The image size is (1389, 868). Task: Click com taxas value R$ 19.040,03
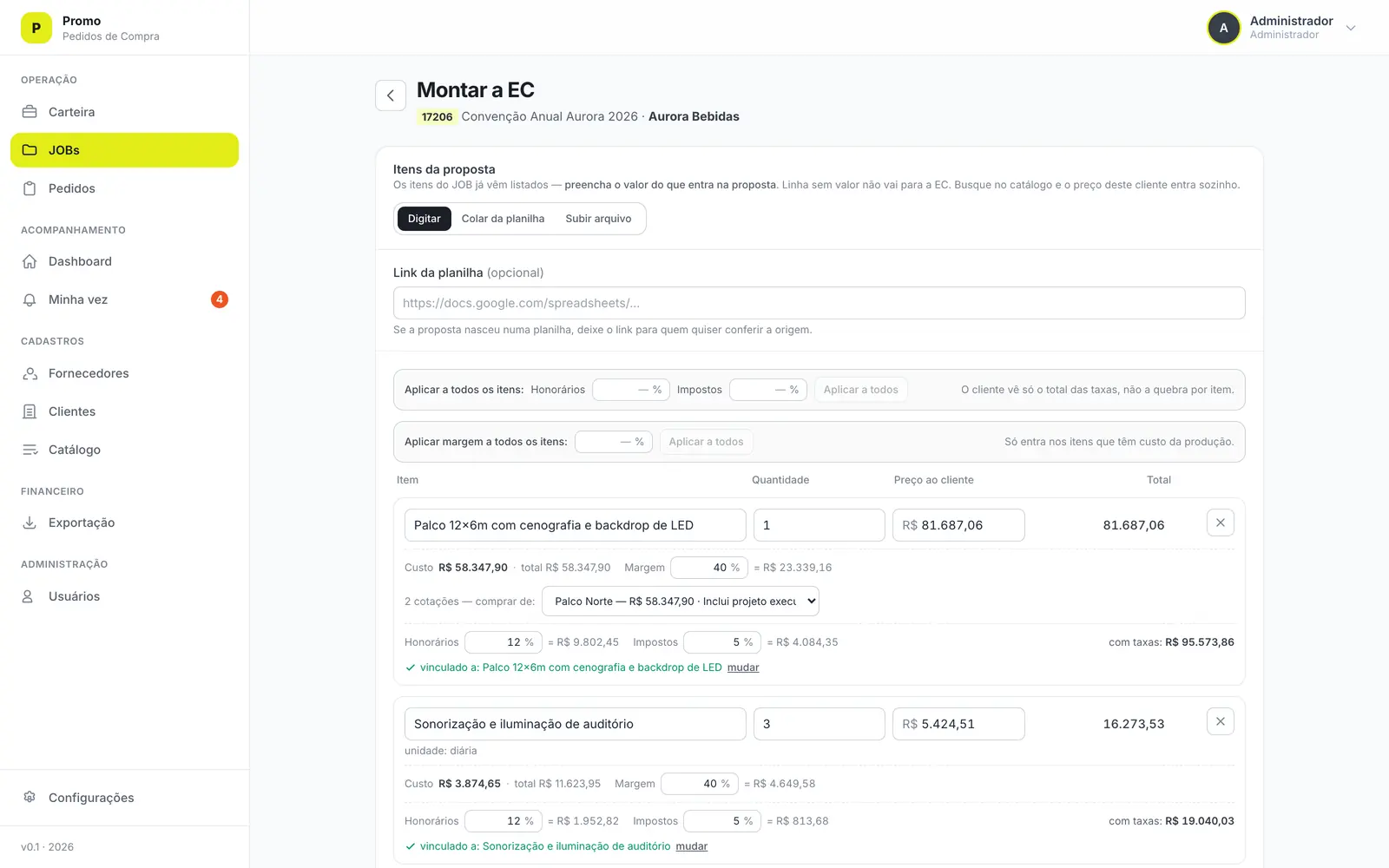(1200, 821)
